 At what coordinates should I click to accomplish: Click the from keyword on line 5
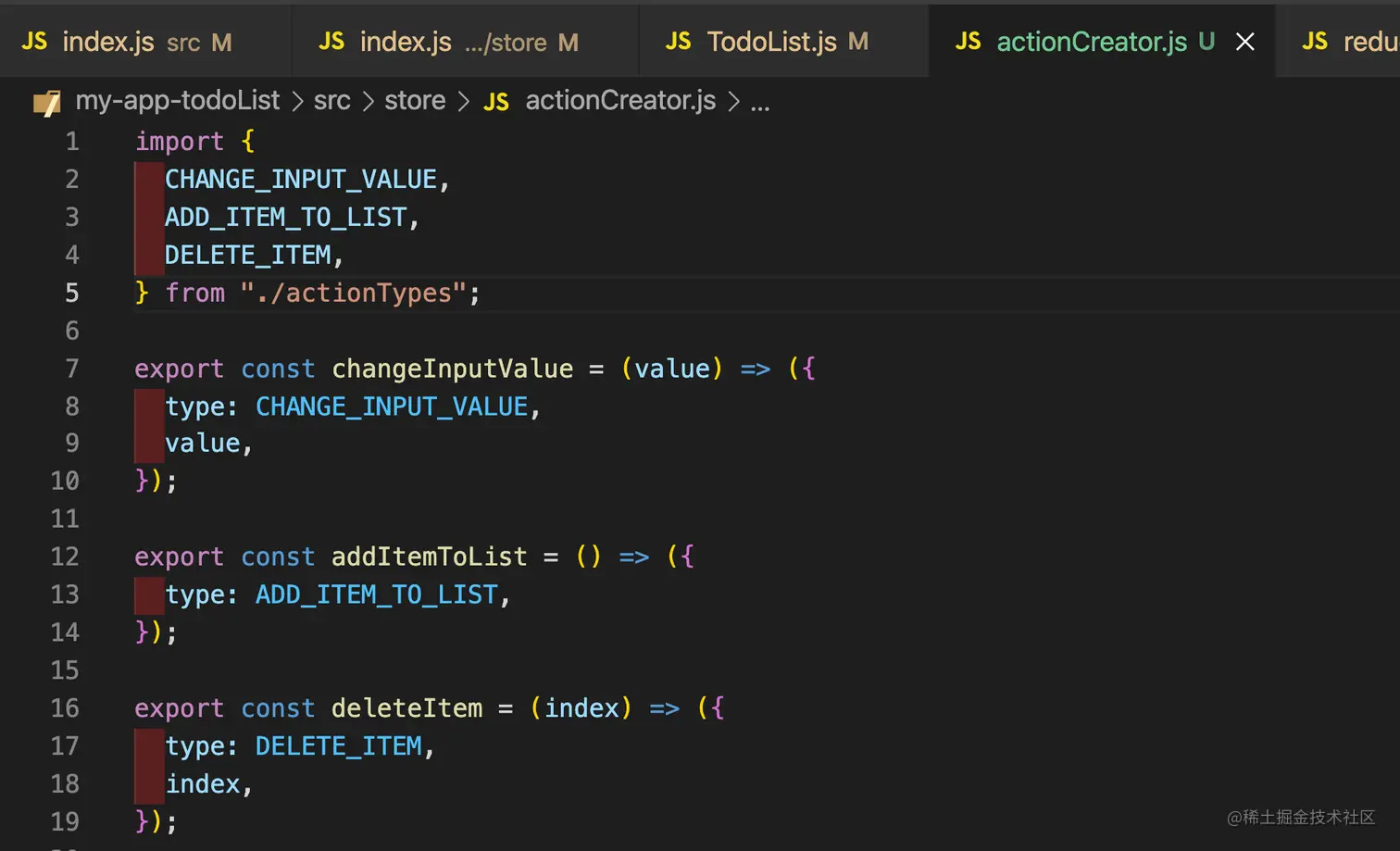[195, 294]
